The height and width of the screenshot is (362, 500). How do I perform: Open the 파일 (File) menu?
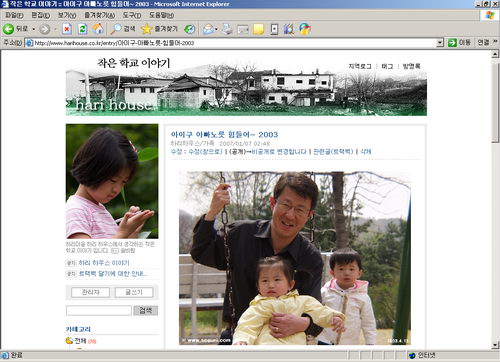pyautogui.click(x=14, y=15)
